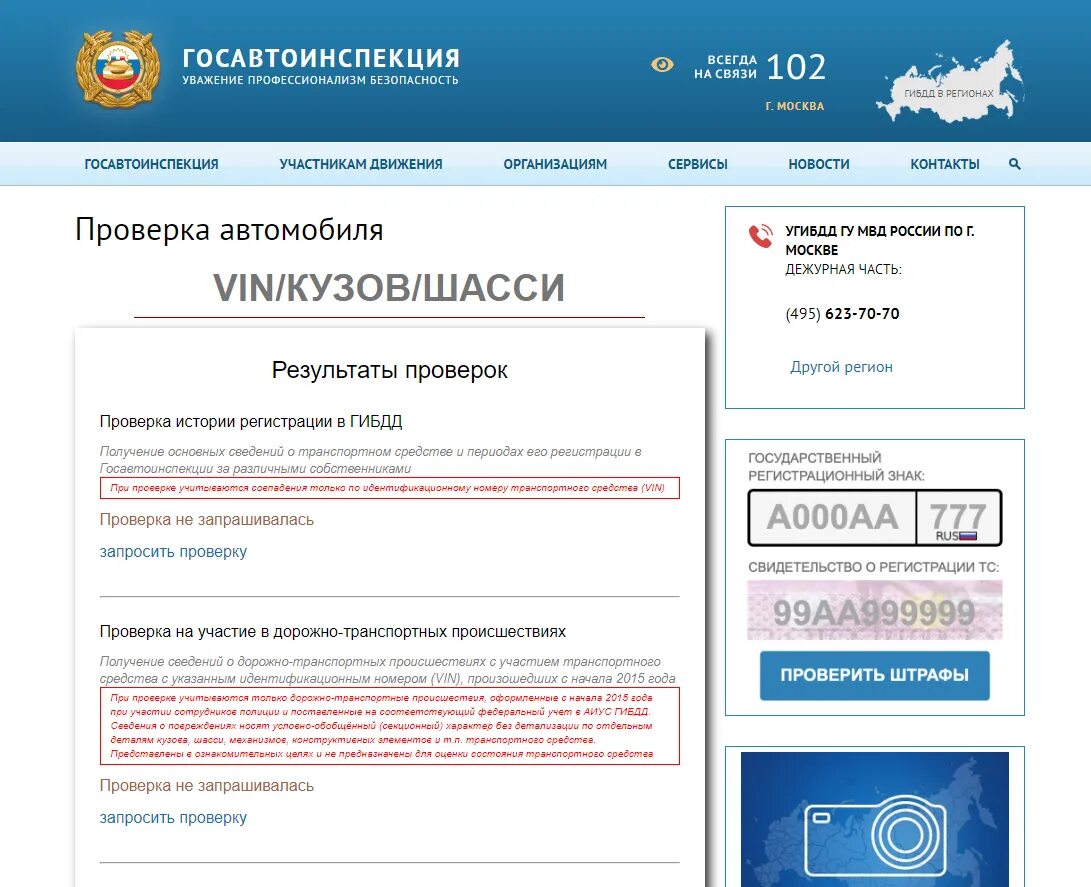Open the Russia map ГИБДД в регионах

coord(950,83)
